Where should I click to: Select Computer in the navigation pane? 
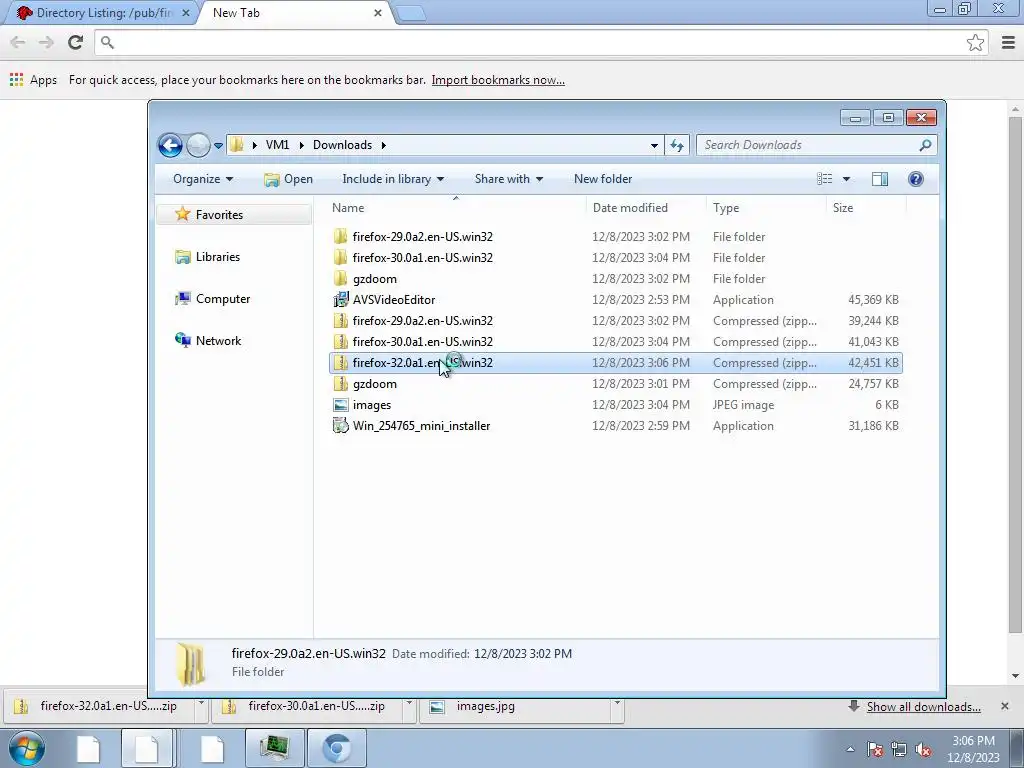tap(223, 298)
